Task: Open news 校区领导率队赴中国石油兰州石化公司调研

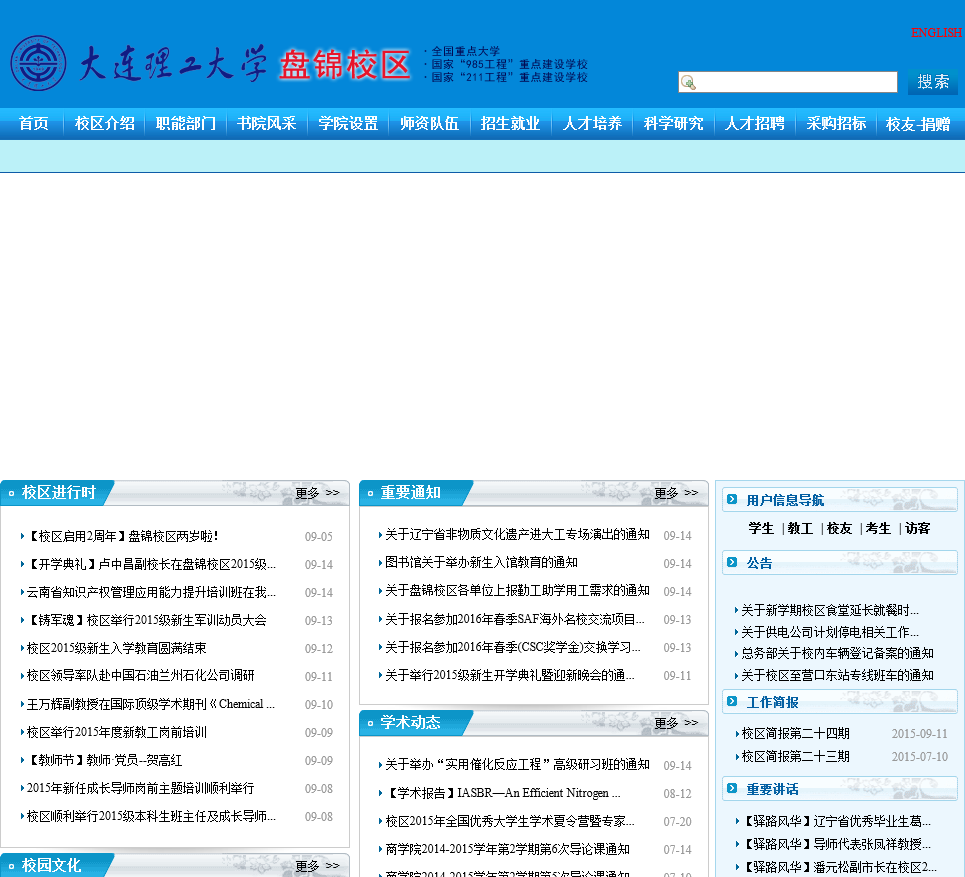Action: (x=140, y=676)
